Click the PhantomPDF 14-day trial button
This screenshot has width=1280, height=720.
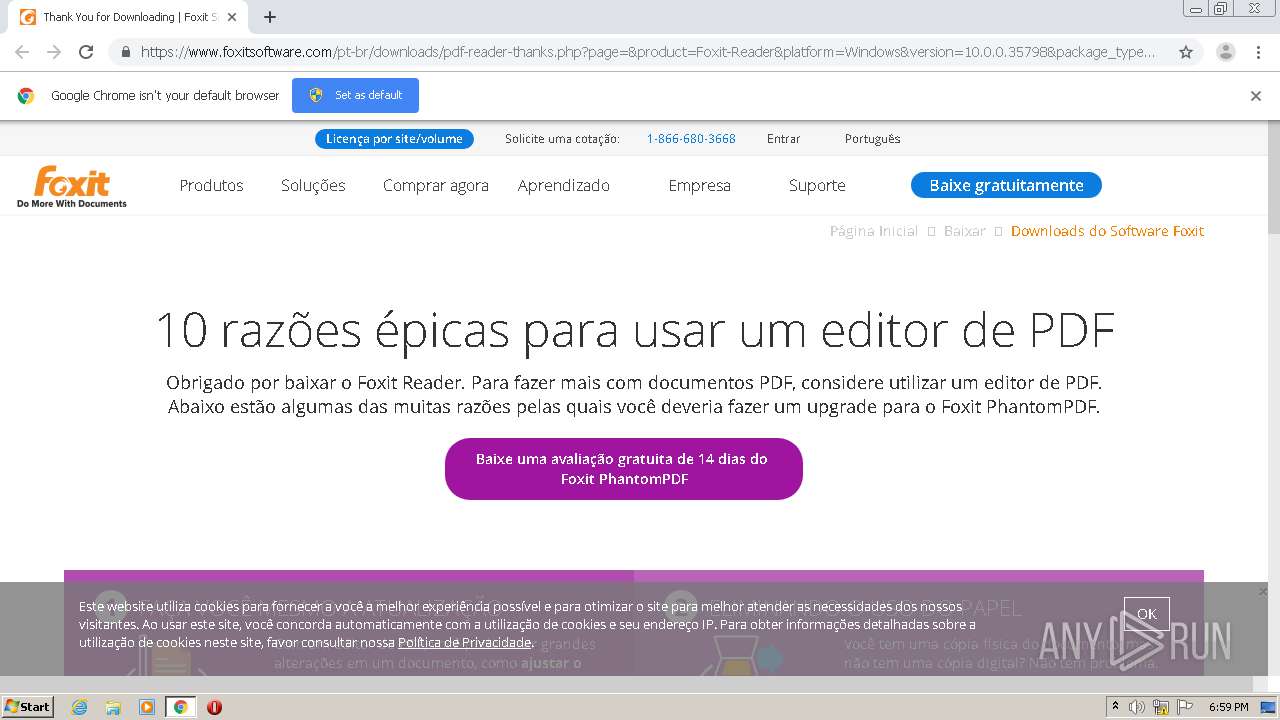tap(623, 469)
